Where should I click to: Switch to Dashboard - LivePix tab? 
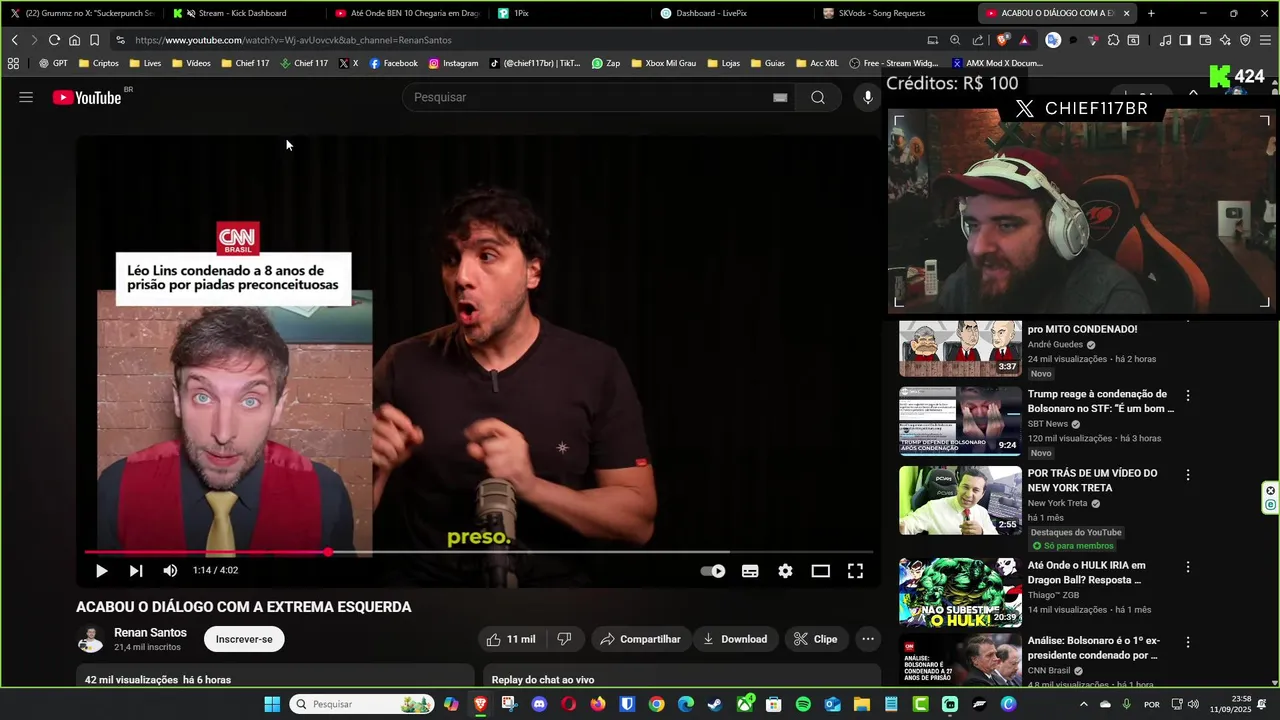(733, 13)
